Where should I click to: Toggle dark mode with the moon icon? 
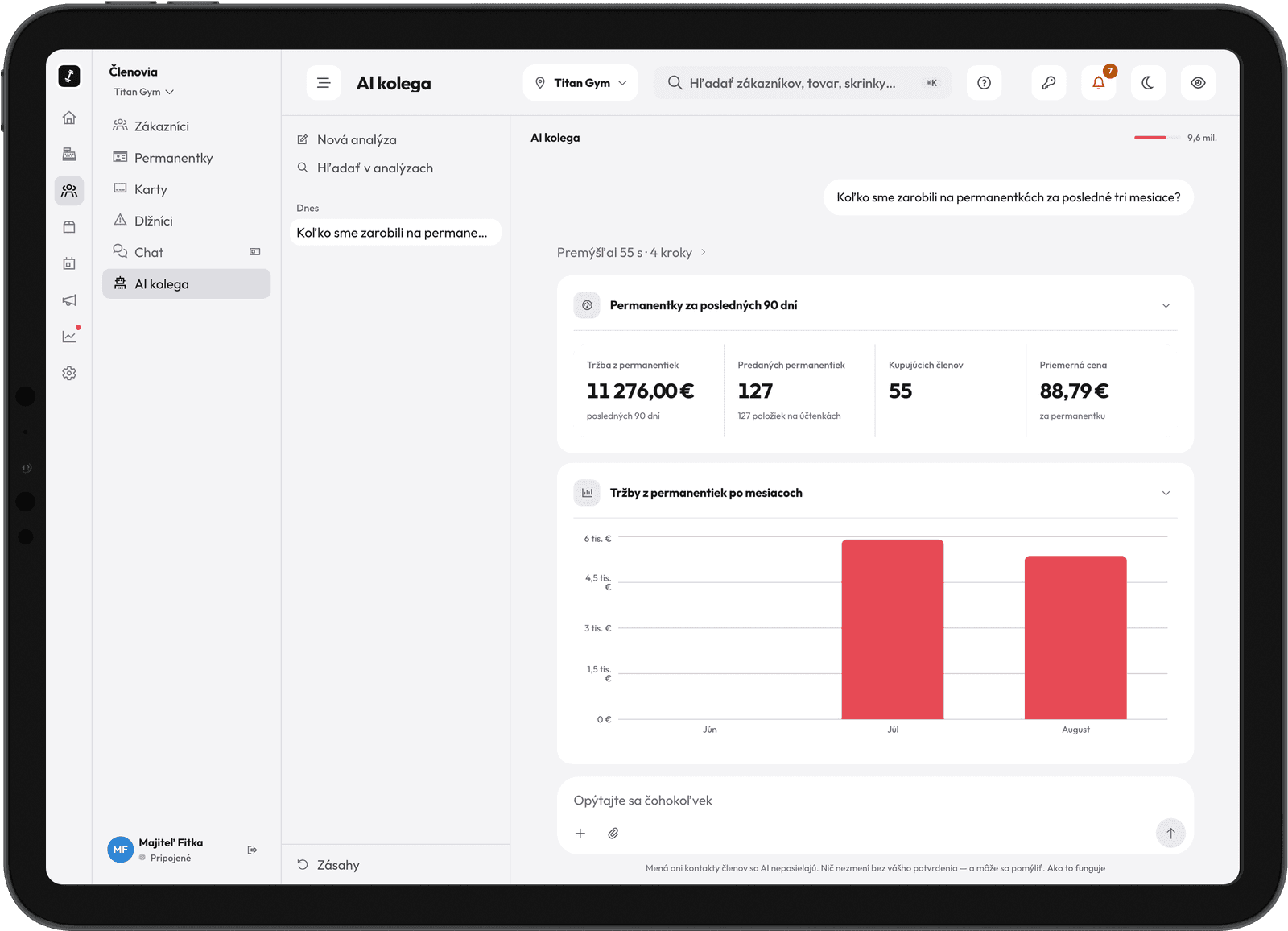[x=1148, y=83]
